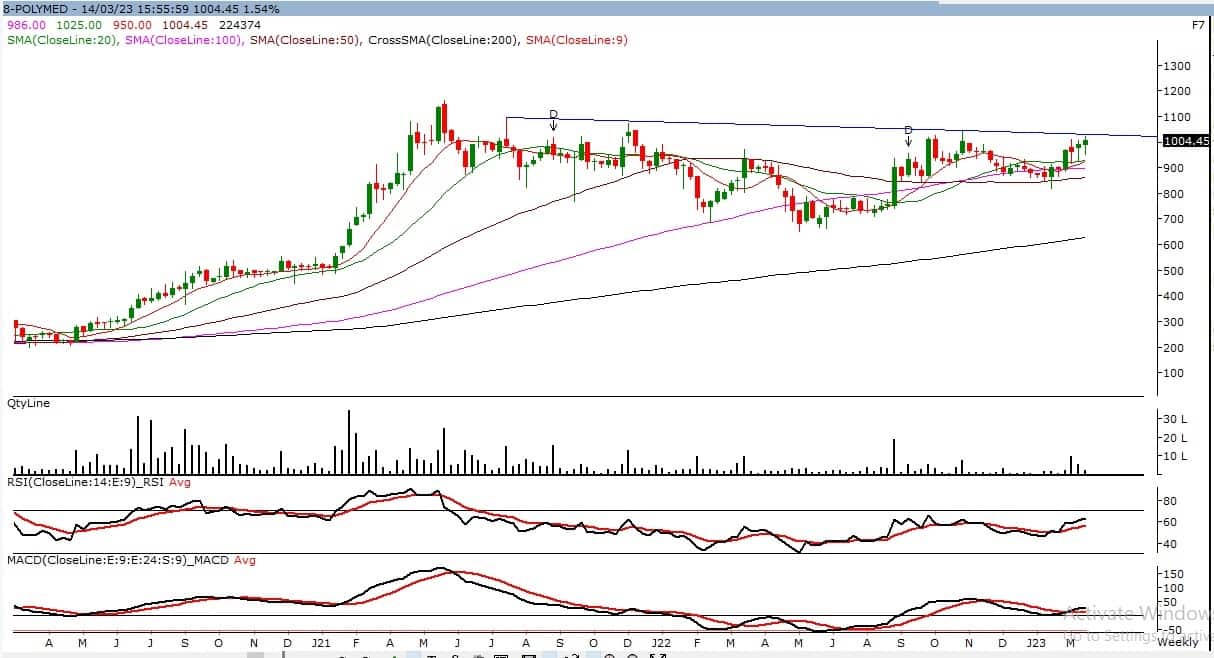The width and height of the screenshot is (1214, 658).
Task: Click the SMA(CloseLine:20) indicator label
Action: [x=64, y=40]
